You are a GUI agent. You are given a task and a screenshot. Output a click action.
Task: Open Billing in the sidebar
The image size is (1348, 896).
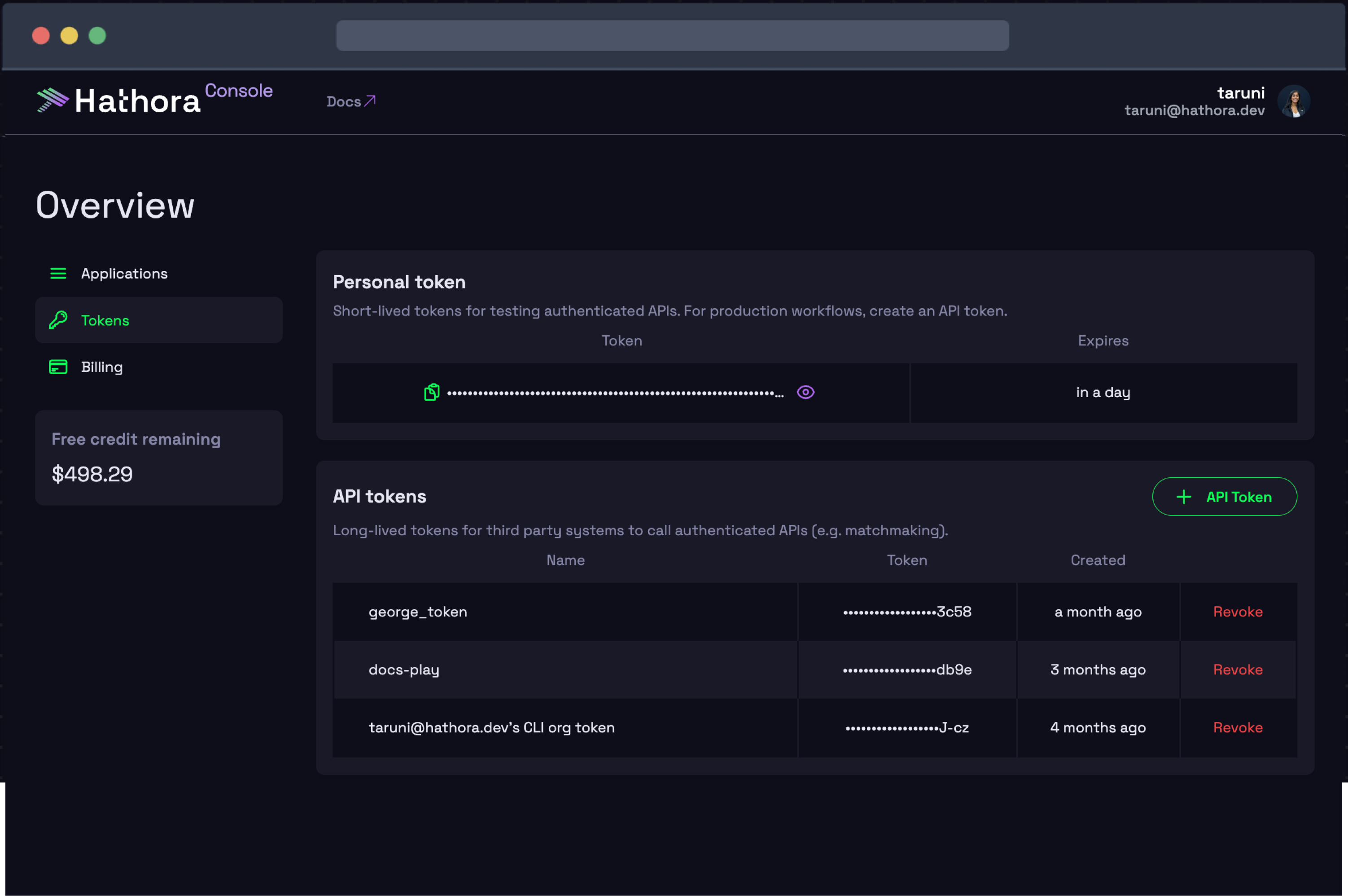(159, 367)
